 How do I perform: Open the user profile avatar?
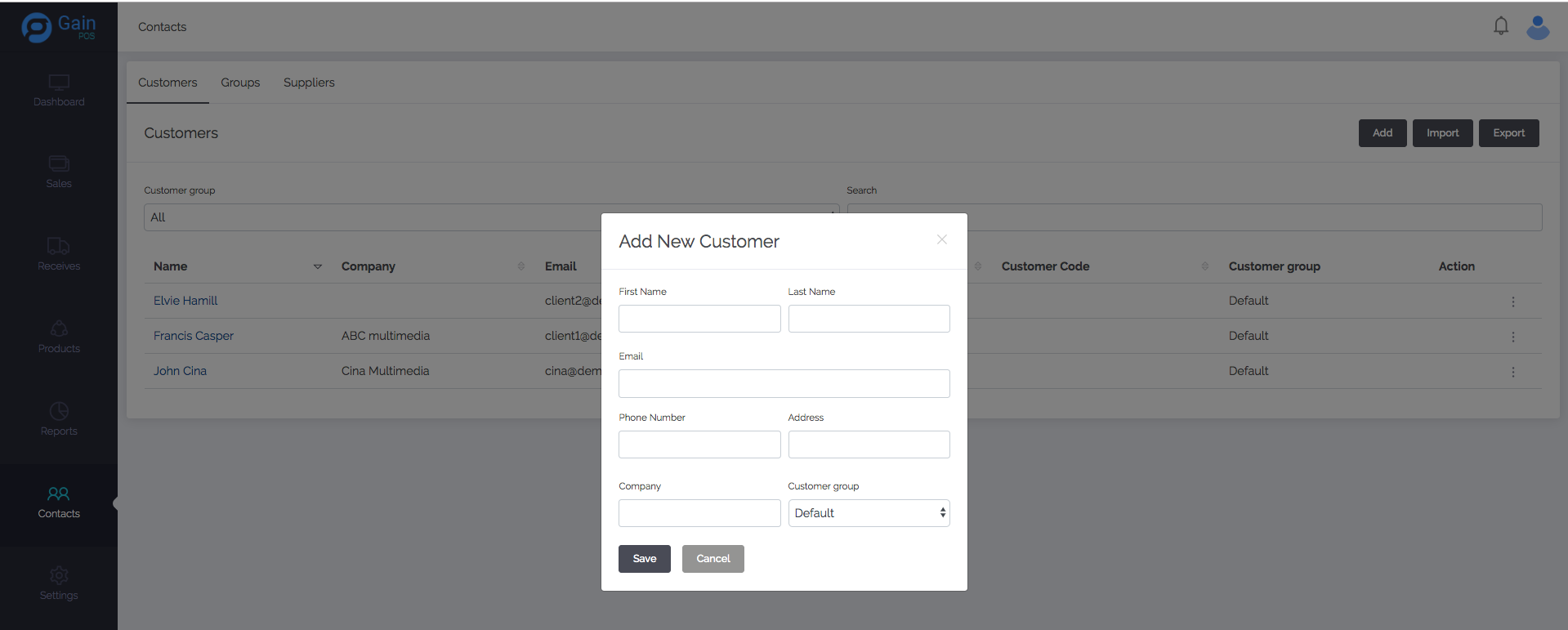(x=1537, y=27)
